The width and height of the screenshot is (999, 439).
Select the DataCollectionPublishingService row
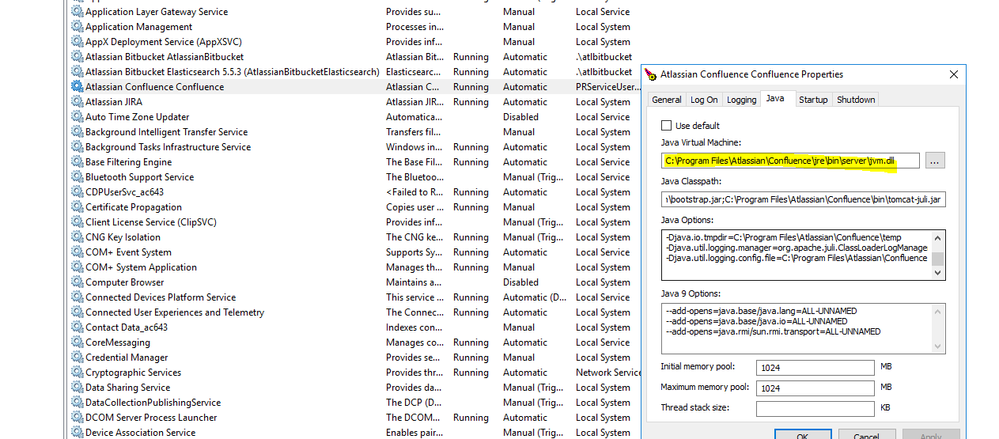click(354, 403)
